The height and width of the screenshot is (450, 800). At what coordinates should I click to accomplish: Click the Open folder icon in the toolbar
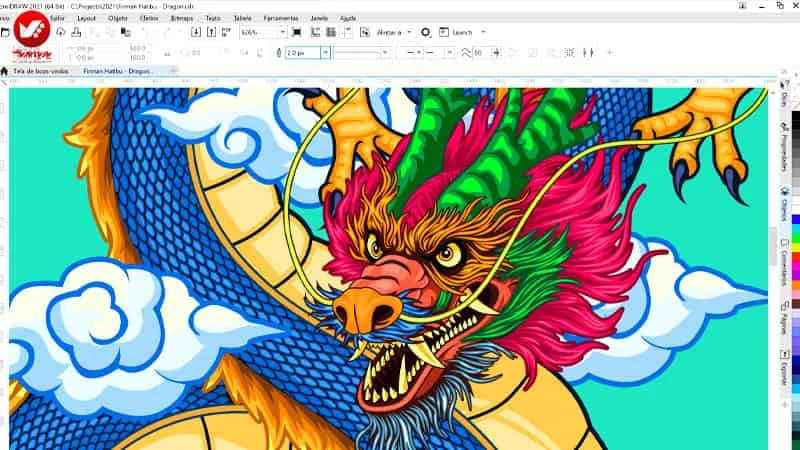[x=5, y=32]
